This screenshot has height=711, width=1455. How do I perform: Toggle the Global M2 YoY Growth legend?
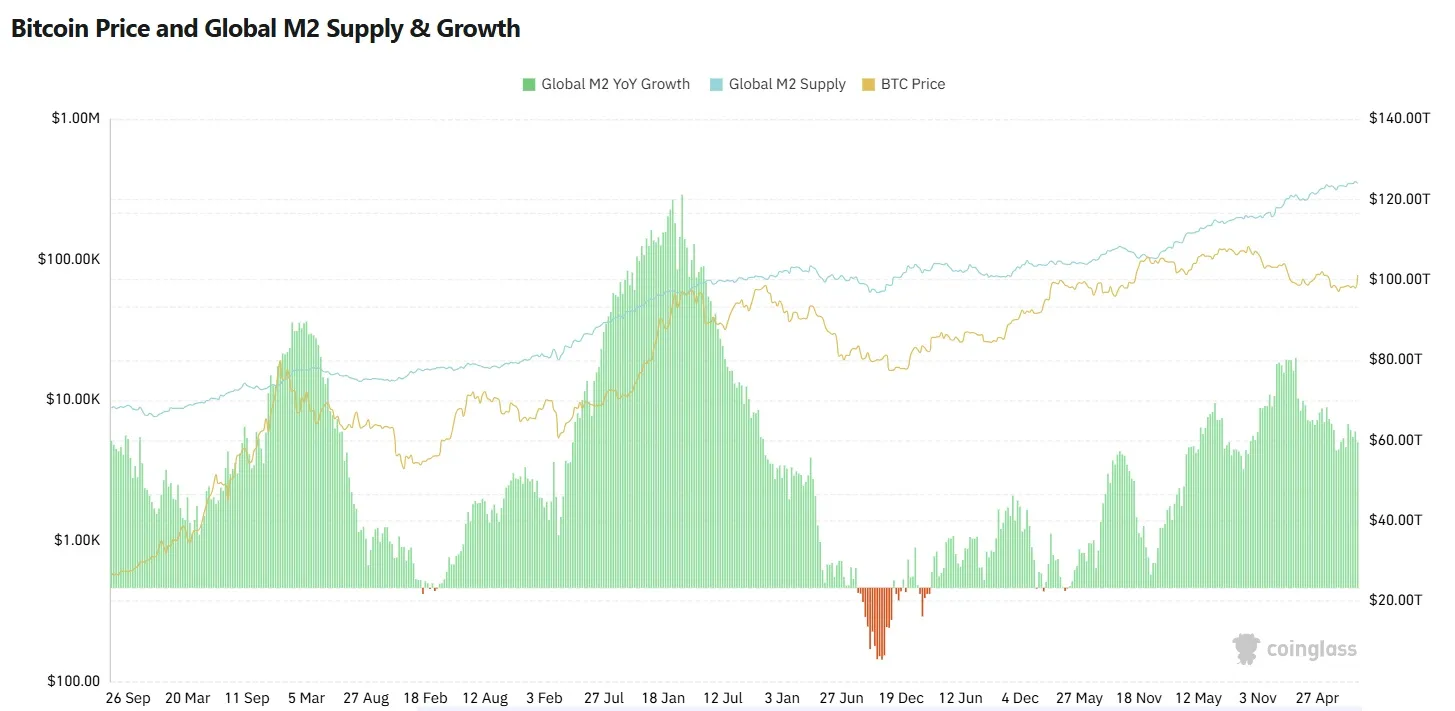click(606, 84)
